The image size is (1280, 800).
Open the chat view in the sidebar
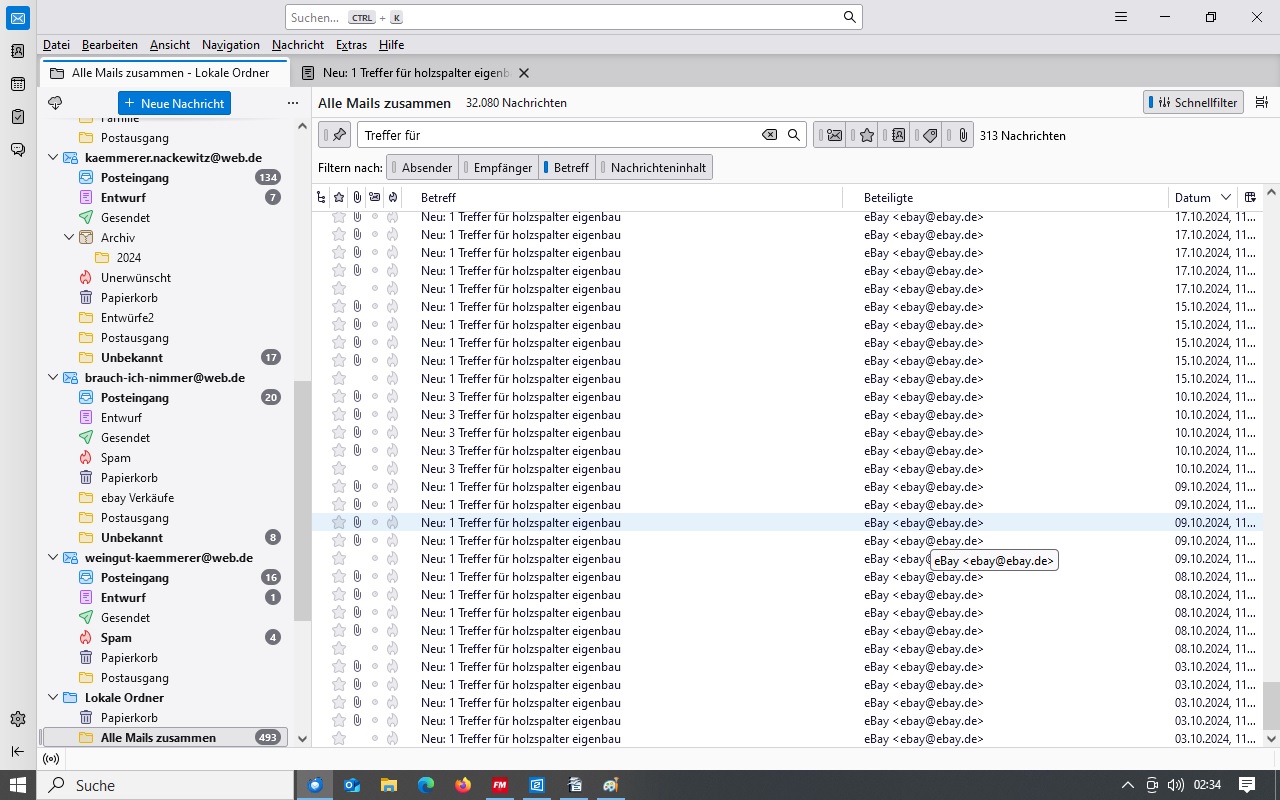click(x=18, y=150)
